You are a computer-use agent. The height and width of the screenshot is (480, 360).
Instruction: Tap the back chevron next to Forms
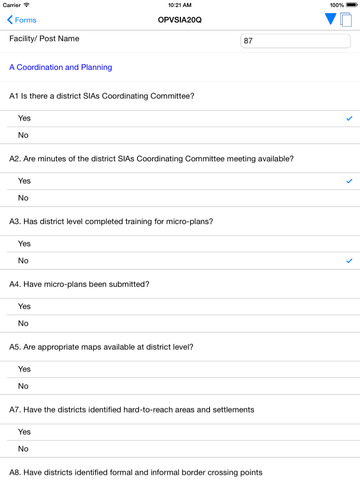coord(10,20)
